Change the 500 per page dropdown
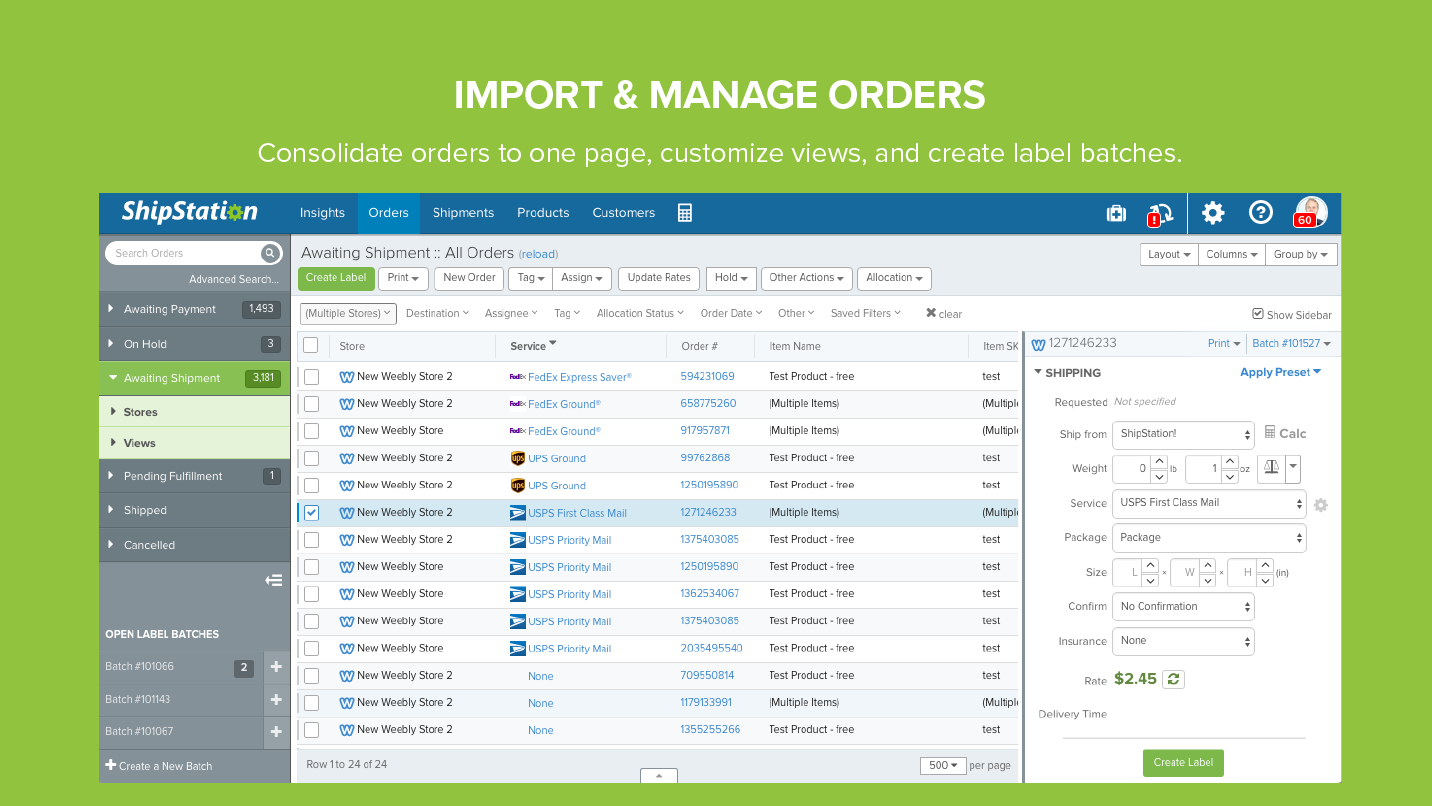This screenshot has height=806, width=1432. pyautogui.click(x=943, y=766)
